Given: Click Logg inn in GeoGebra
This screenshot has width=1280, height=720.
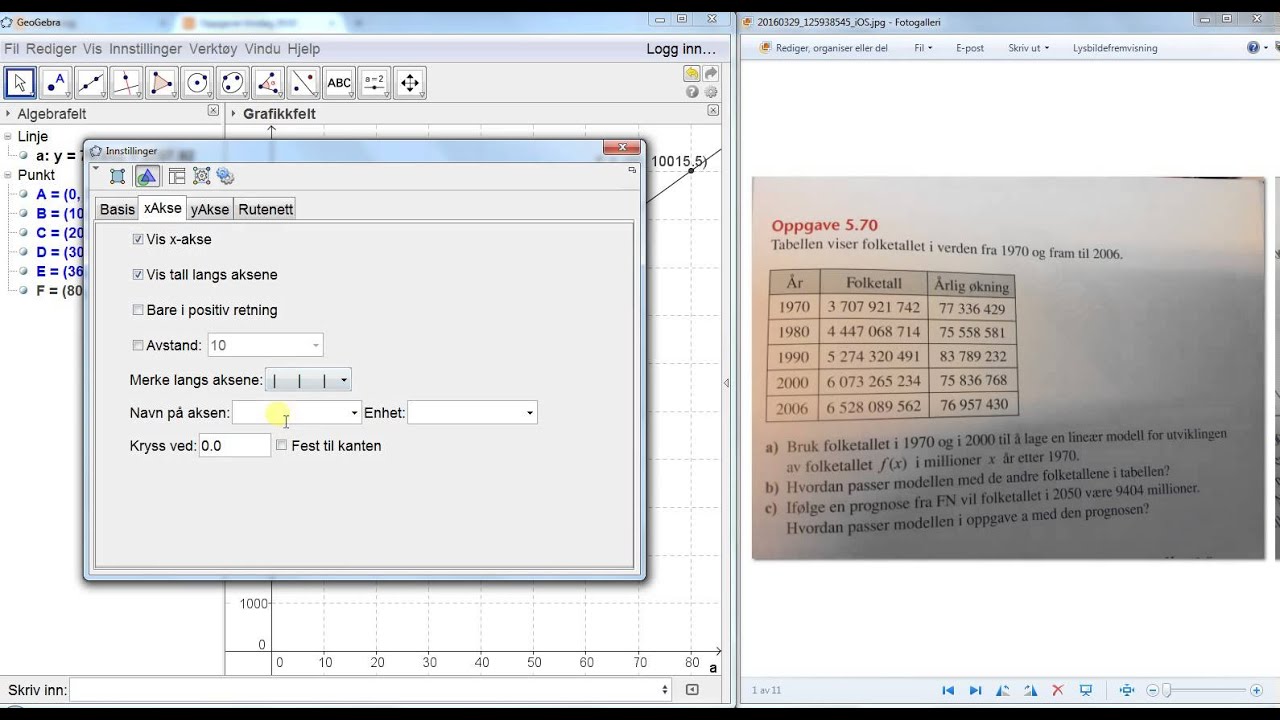Looking at the screenshot, I should [681, 48].
